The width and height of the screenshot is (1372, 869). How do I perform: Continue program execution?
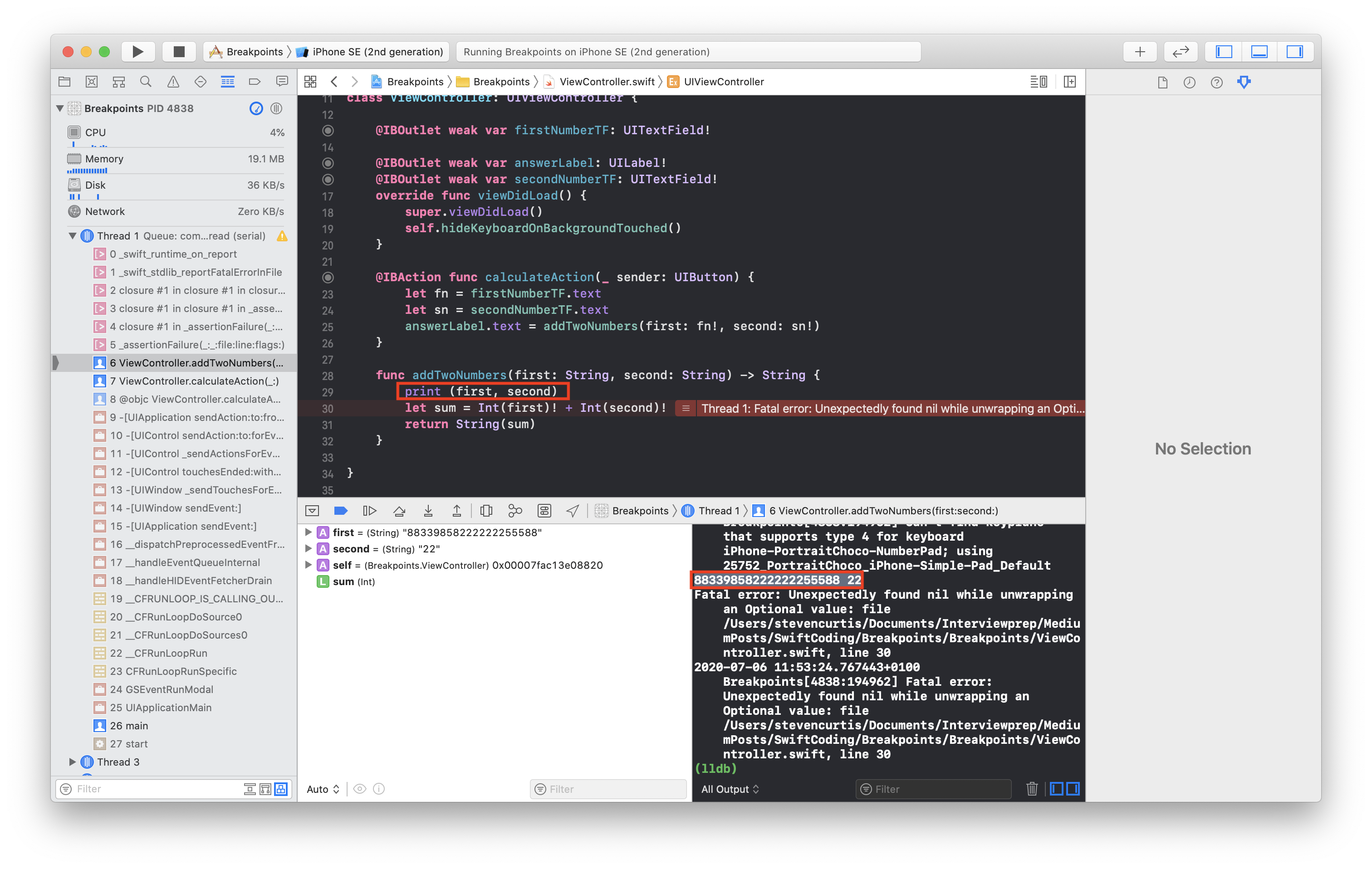tap(370, 511)
